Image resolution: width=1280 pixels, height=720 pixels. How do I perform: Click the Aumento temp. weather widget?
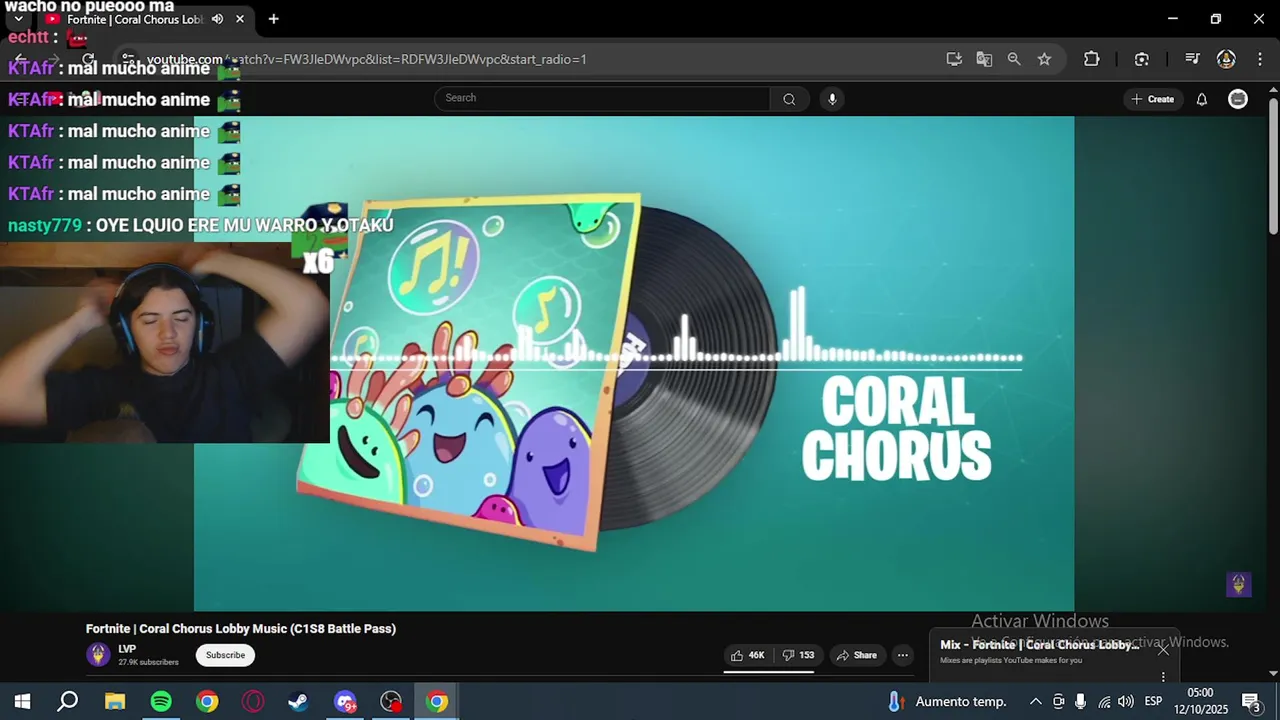[946, 702]
